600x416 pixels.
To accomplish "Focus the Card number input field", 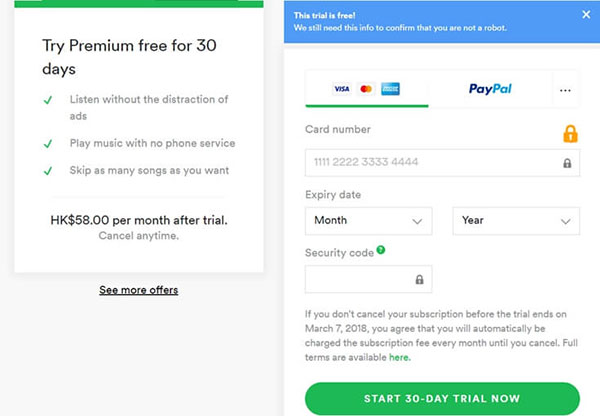I will 442,163.
